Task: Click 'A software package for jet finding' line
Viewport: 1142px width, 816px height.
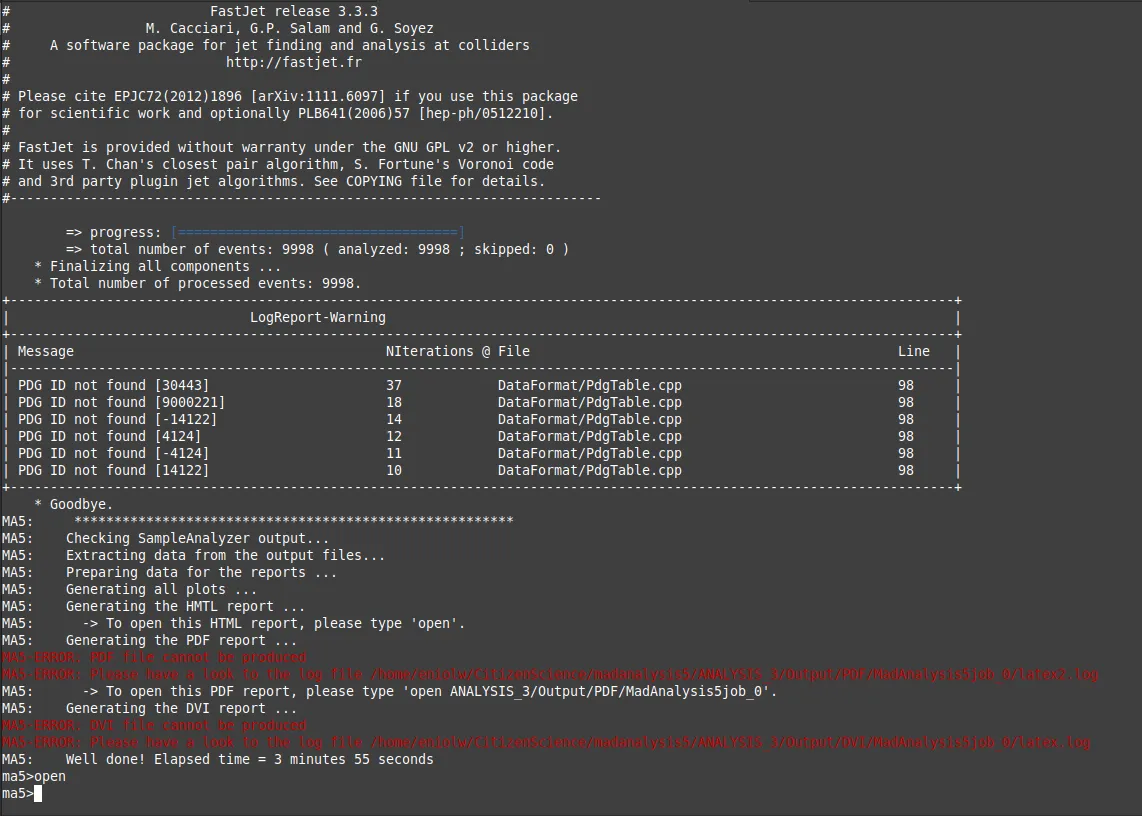Action: click(x=289, y=45)
